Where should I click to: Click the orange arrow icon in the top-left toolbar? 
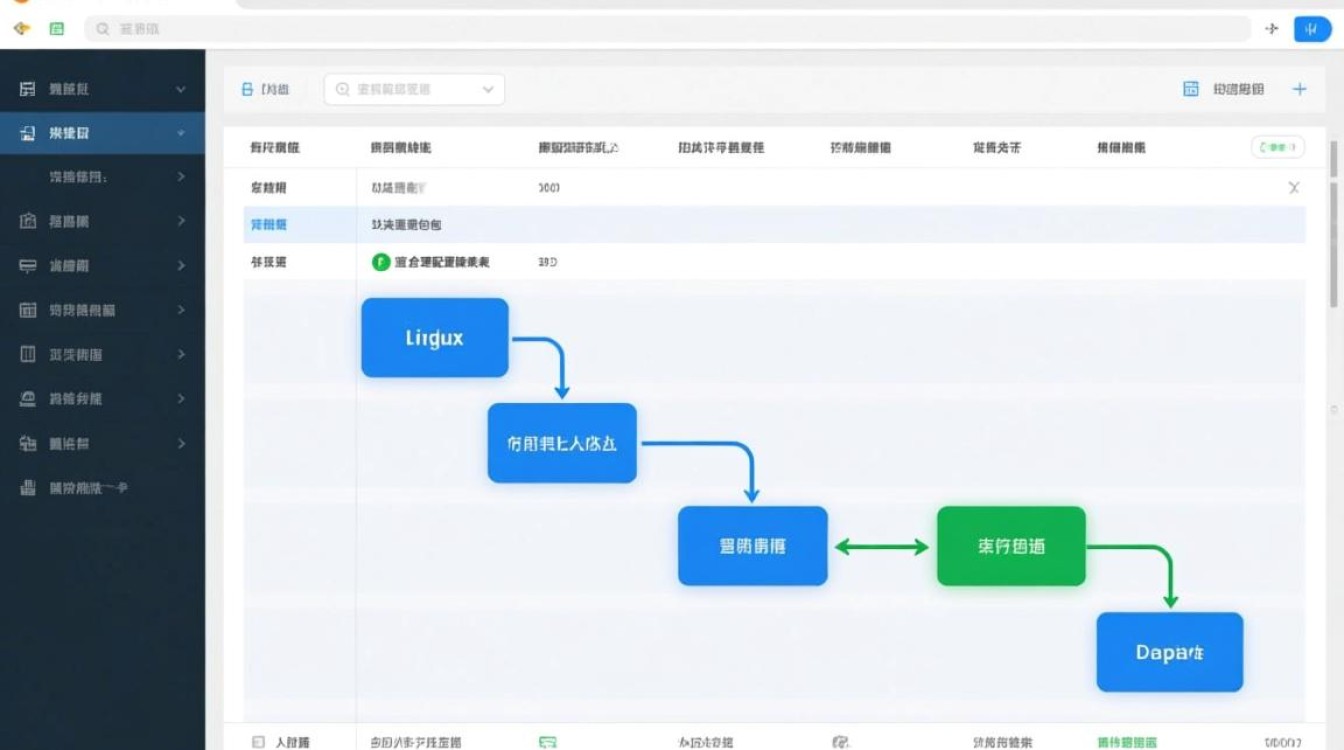click(x=20, y=29)
